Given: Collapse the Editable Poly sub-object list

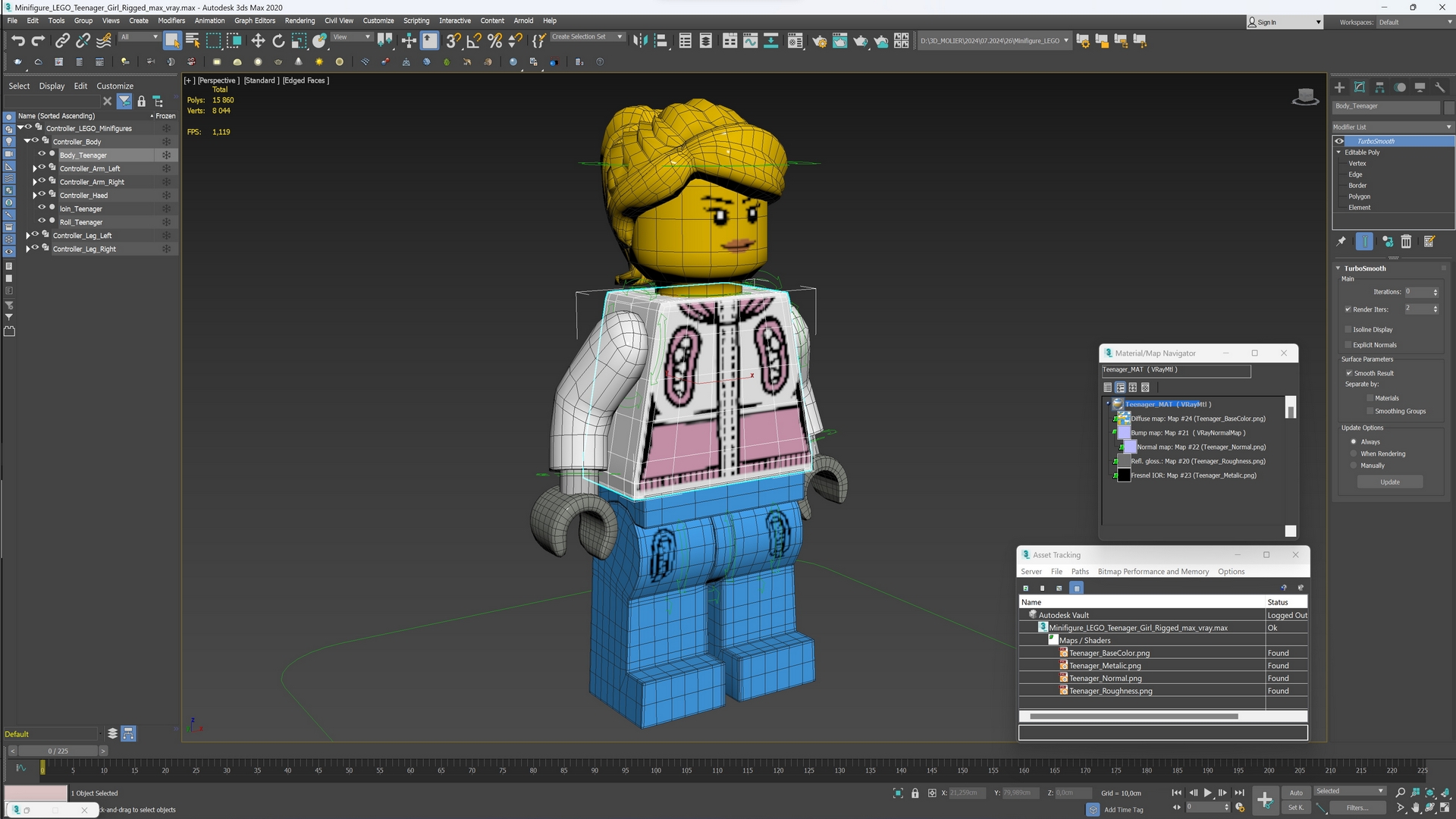Looking at the screenshot, I should click(1339, 152).
